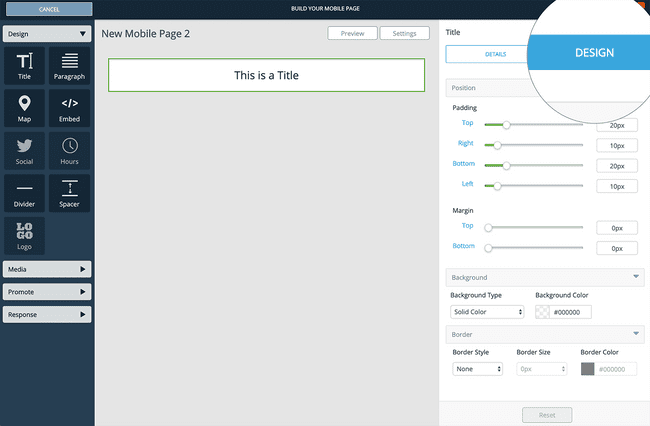Click the Background Color hex field

[570, 312]
